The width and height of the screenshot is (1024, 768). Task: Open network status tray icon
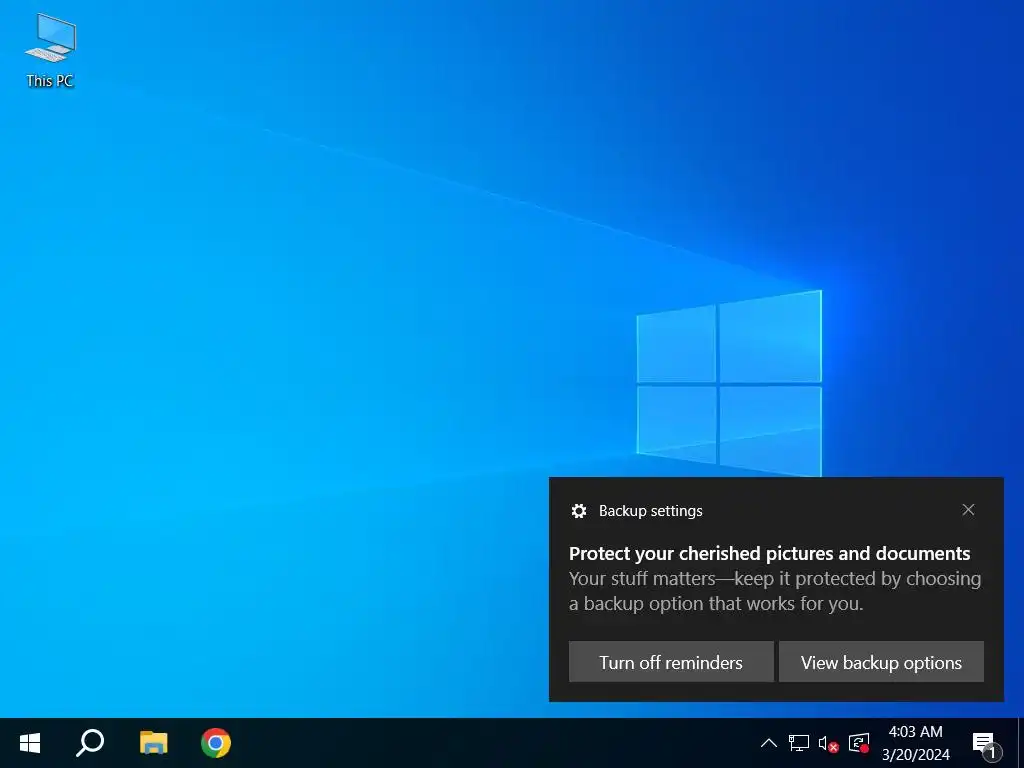pos(799,743)
